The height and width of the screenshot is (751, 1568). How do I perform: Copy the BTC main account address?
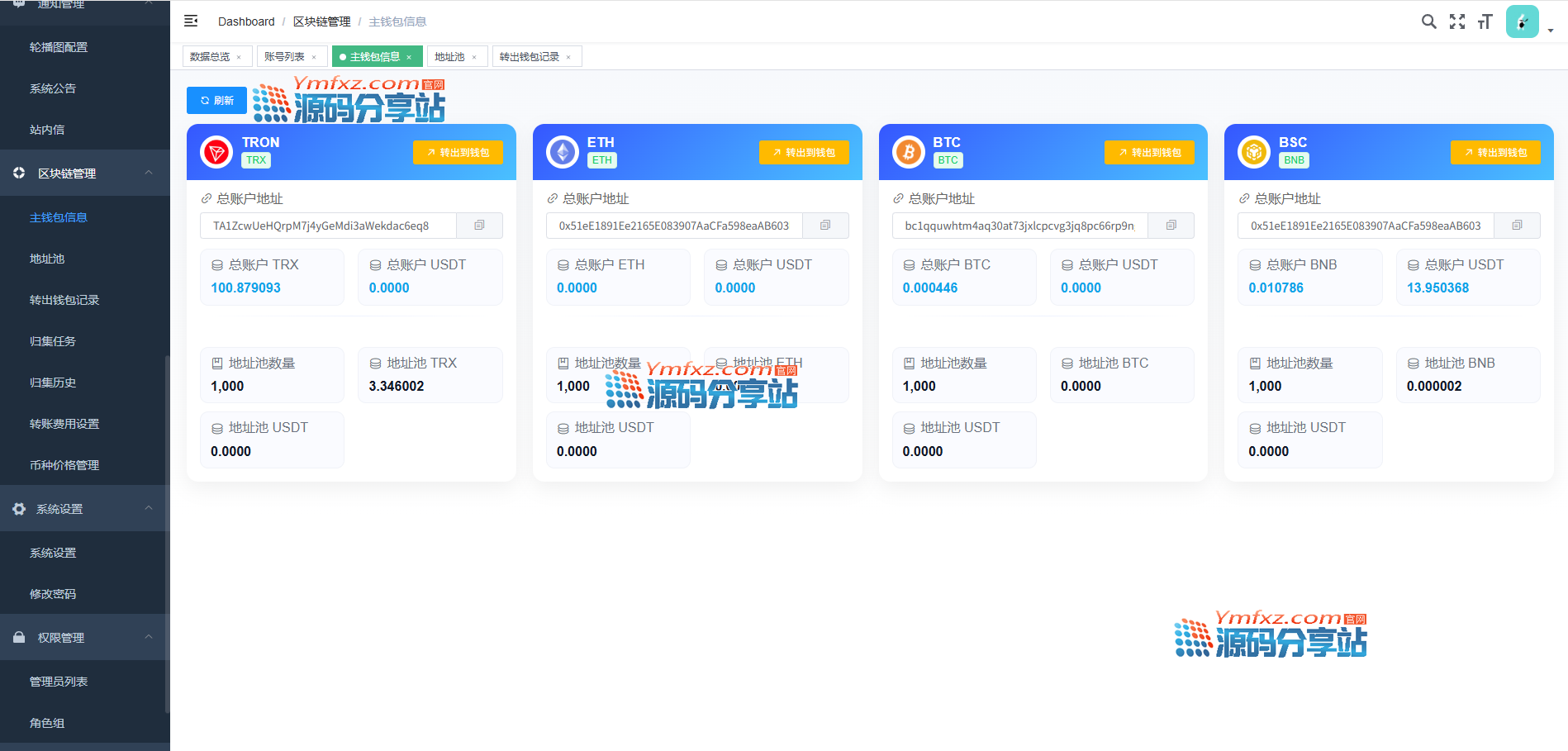[x=1171, y=226]
